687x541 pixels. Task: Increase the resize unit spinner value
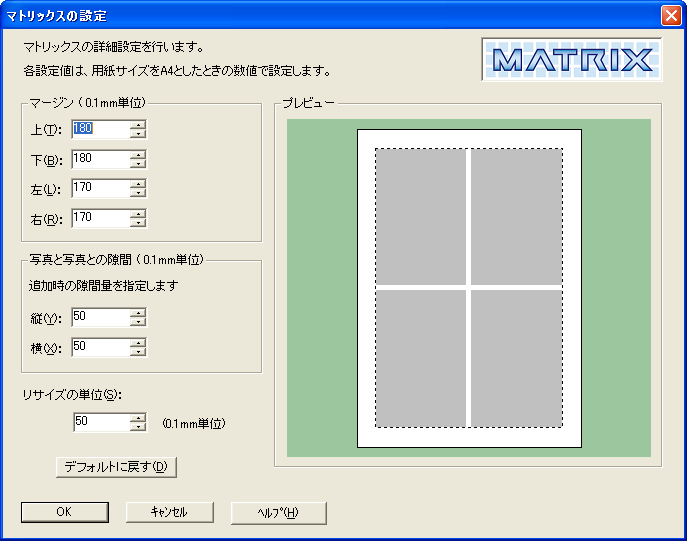tap(139, 418)
